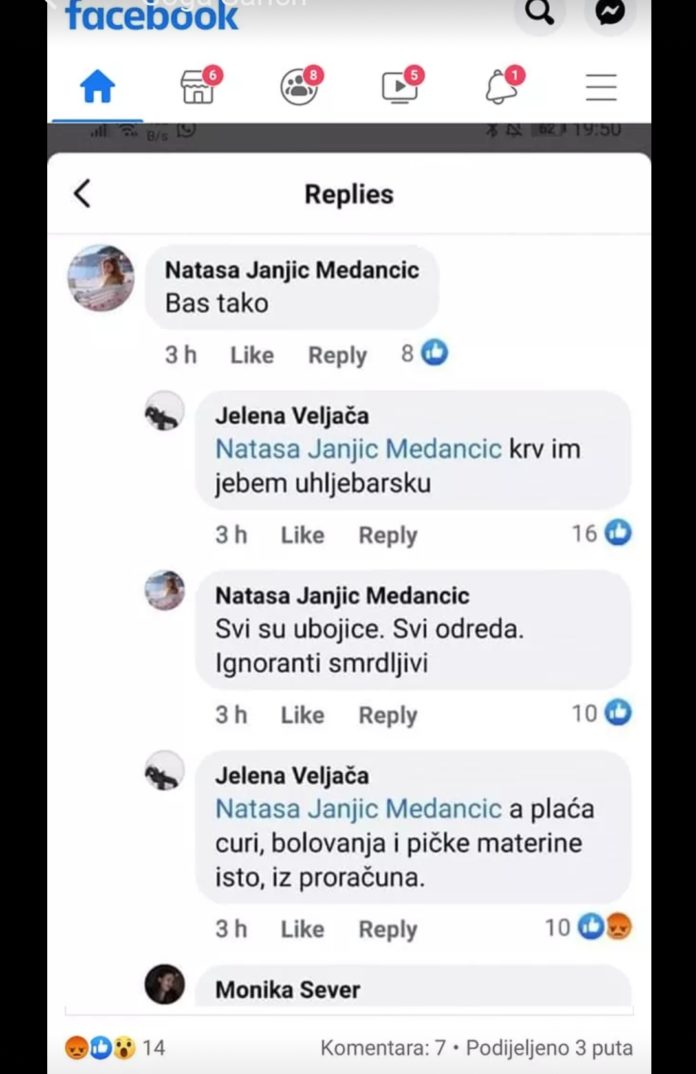Image resolution: width=696 pixels, height=1074 pixels.
Task: Go back from the Replies panel
Action: 82,194
